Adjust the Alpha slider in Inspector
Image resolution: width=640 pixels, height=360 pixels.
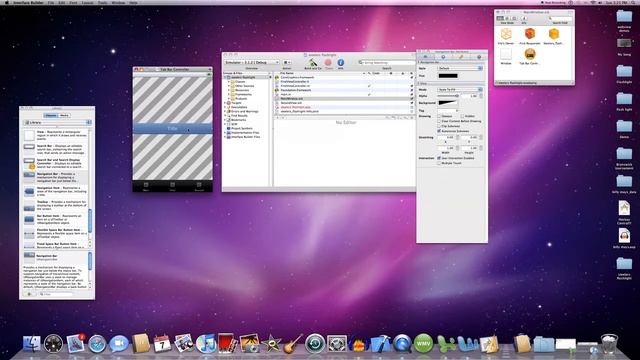coord(448,96)
